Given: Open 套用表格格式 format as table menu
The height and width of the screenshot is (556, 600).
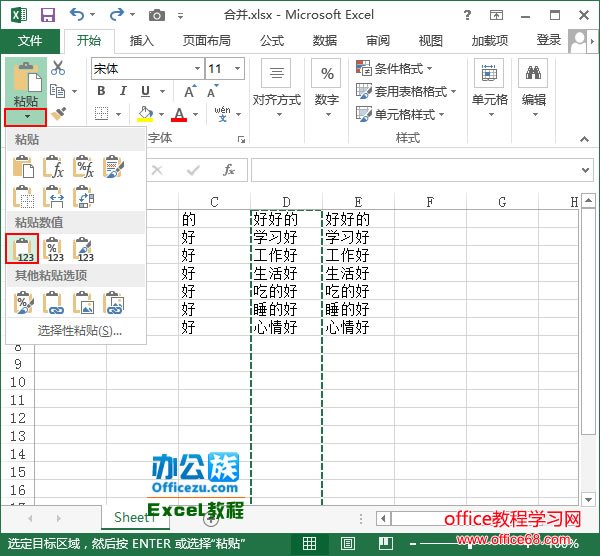Looking at the screenshot, I should (406, 91).
